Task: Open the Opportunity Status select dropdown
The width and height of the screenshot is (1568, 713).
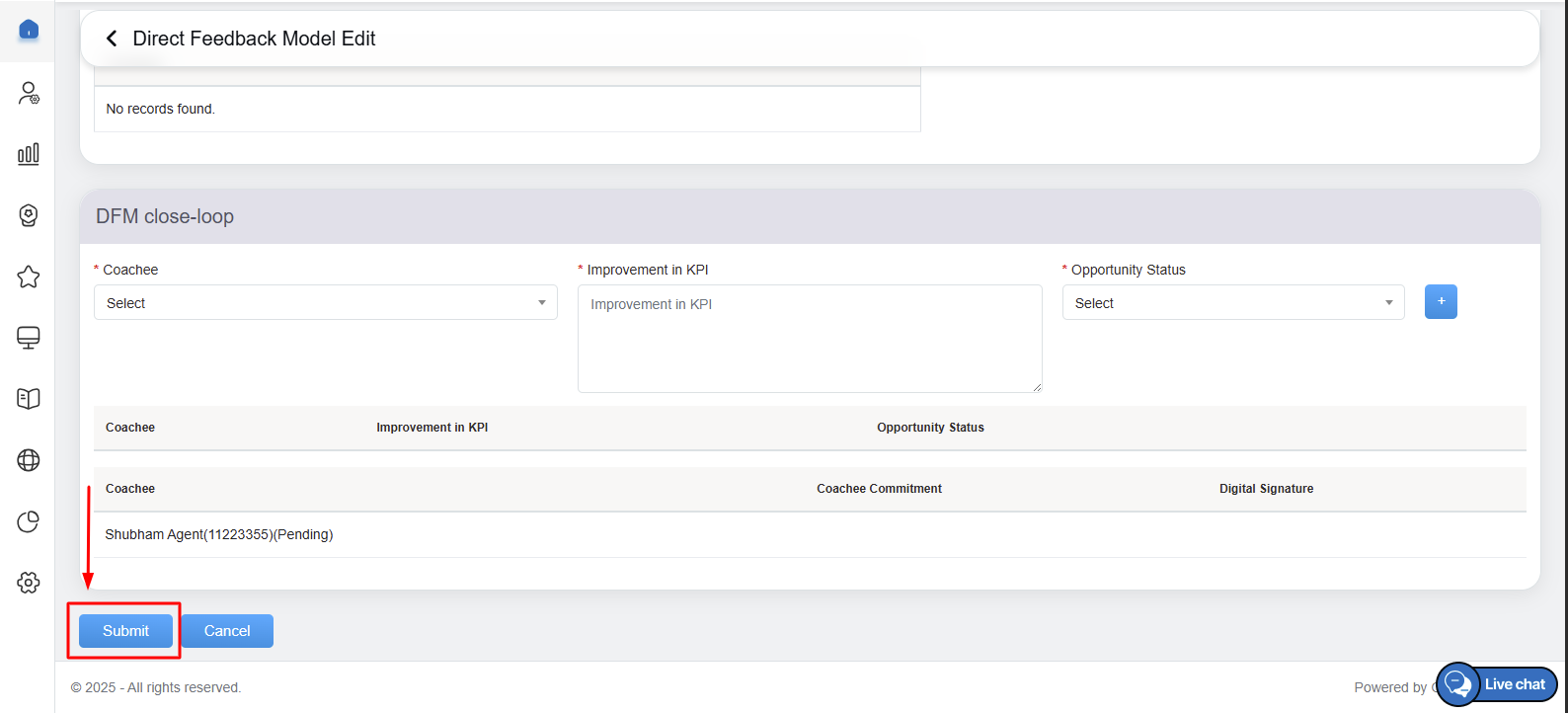Action: point(1232,303)
